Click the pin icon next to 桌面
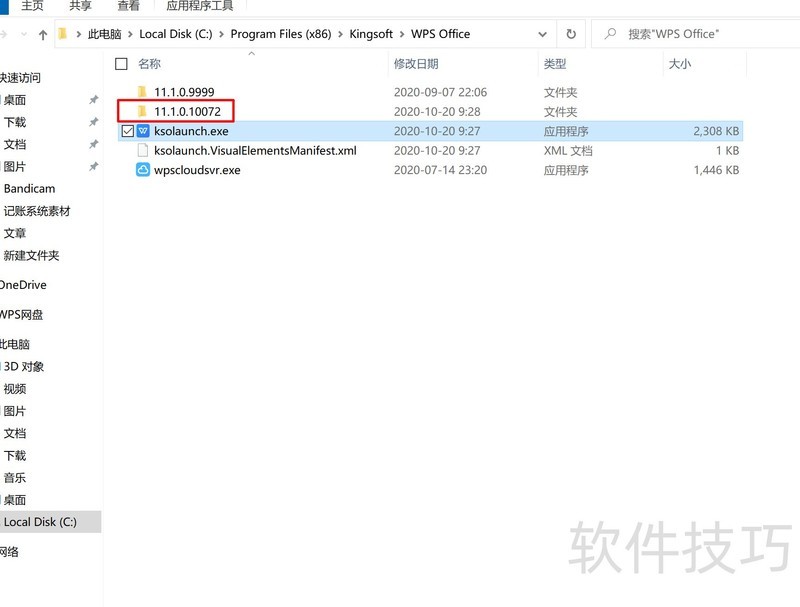The width and height of the screenshot is (800, 607). (93, 100)
